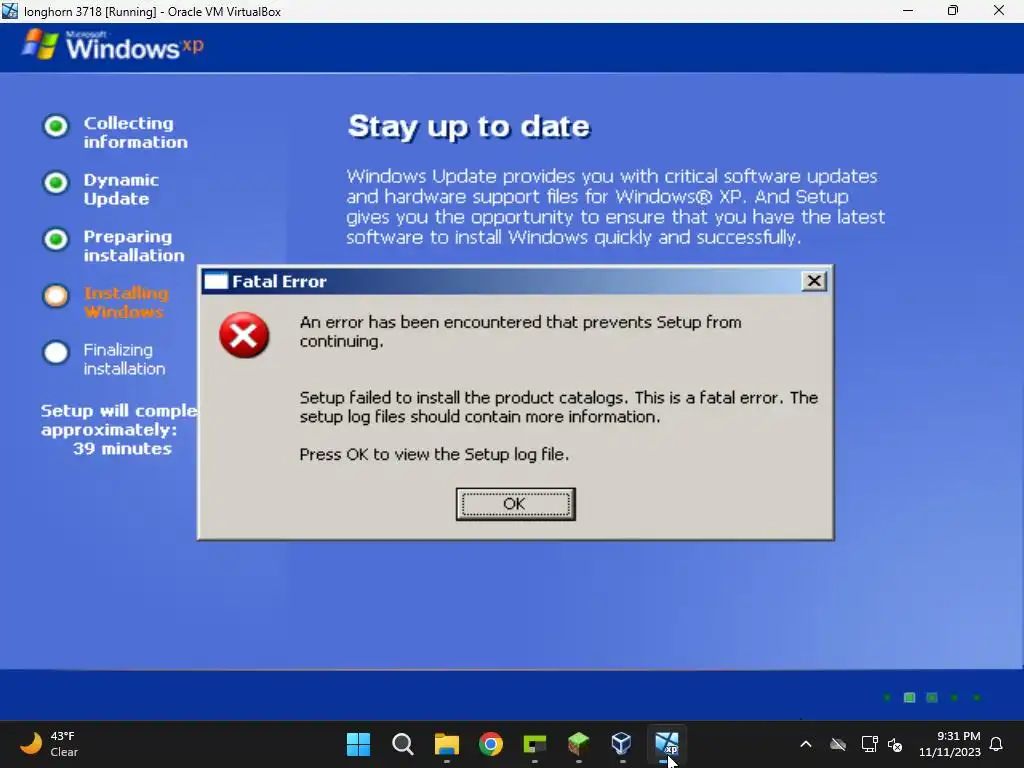Viewport: 1024px width, 768px height.
Task: Select the Installing Windows step bullet
Action: click(x=56, y=296)
